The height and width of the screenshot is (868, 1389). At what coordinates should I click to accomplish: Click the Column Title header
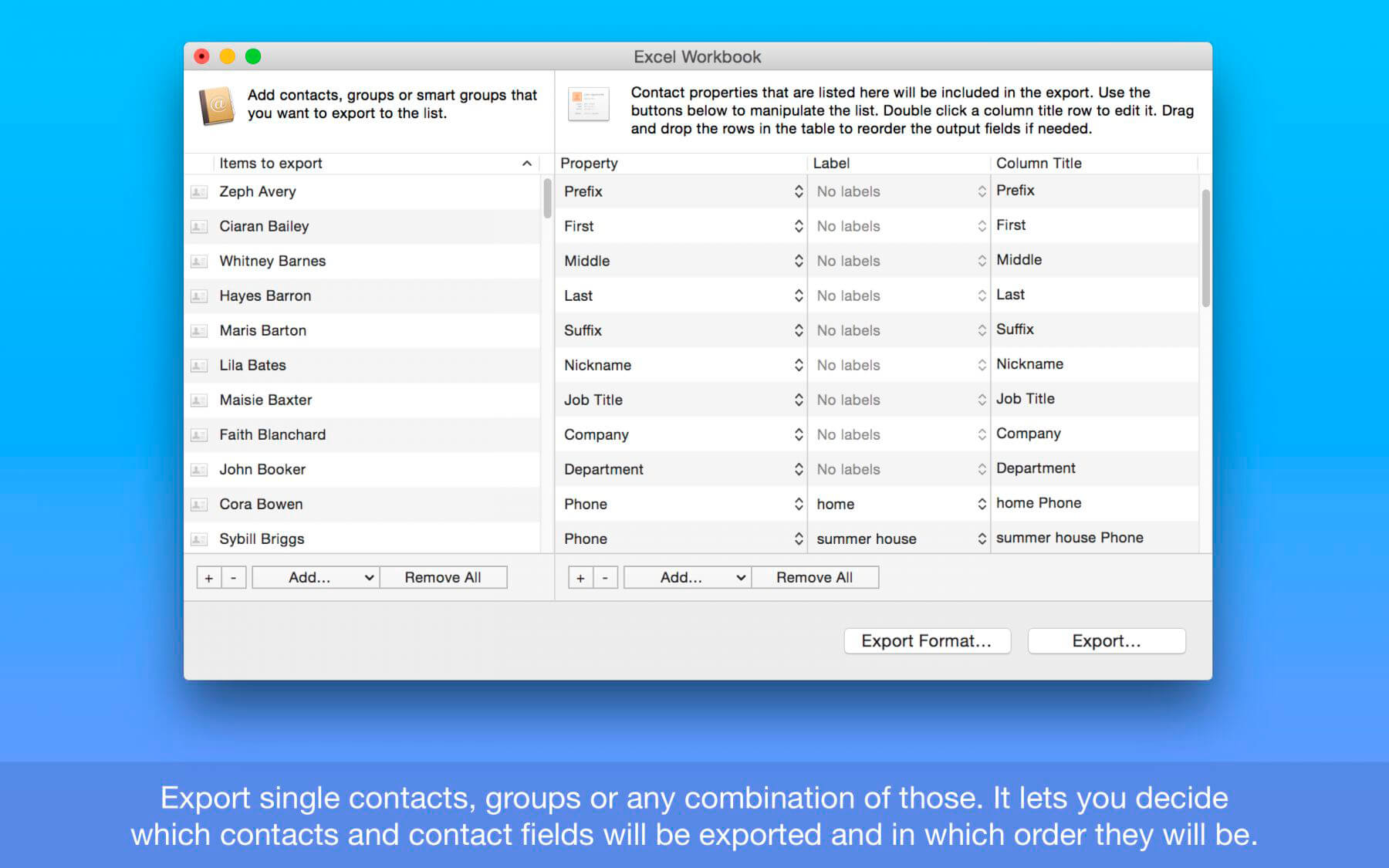(x=1039, y=164)
